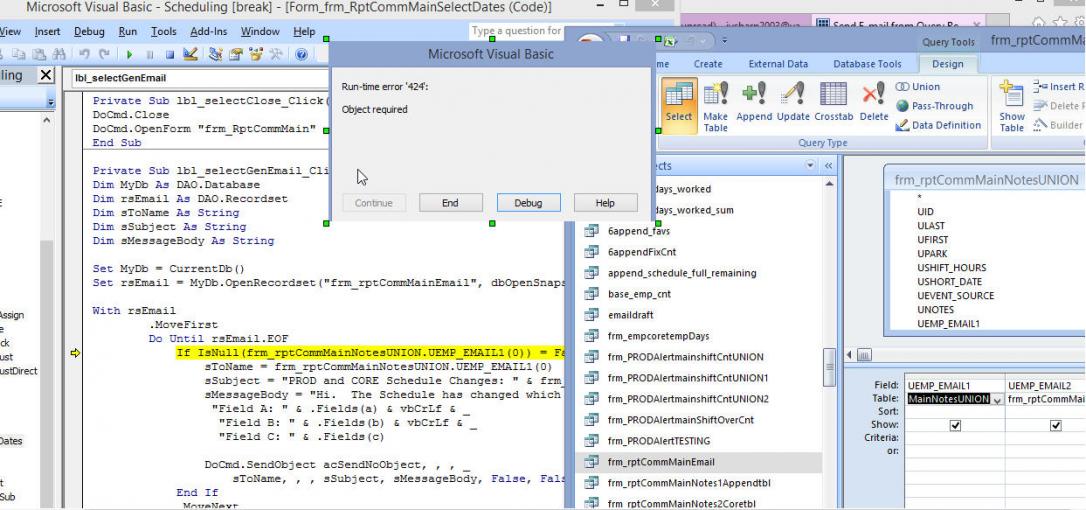Open the Object Browser icon
The image size is (1086, 510).
(256, 54)
